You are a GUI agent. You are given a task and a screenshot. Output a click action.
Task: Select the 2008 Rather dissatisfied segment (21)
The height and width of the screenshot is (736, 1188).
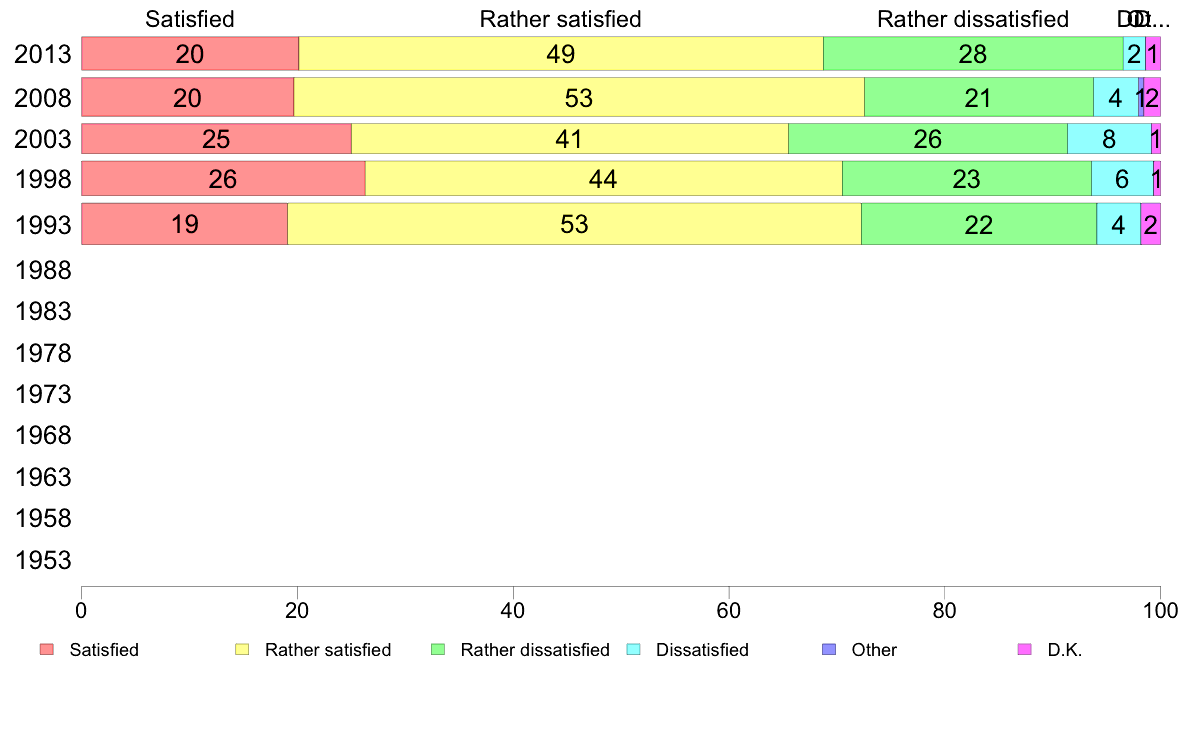tap(978, 98)
